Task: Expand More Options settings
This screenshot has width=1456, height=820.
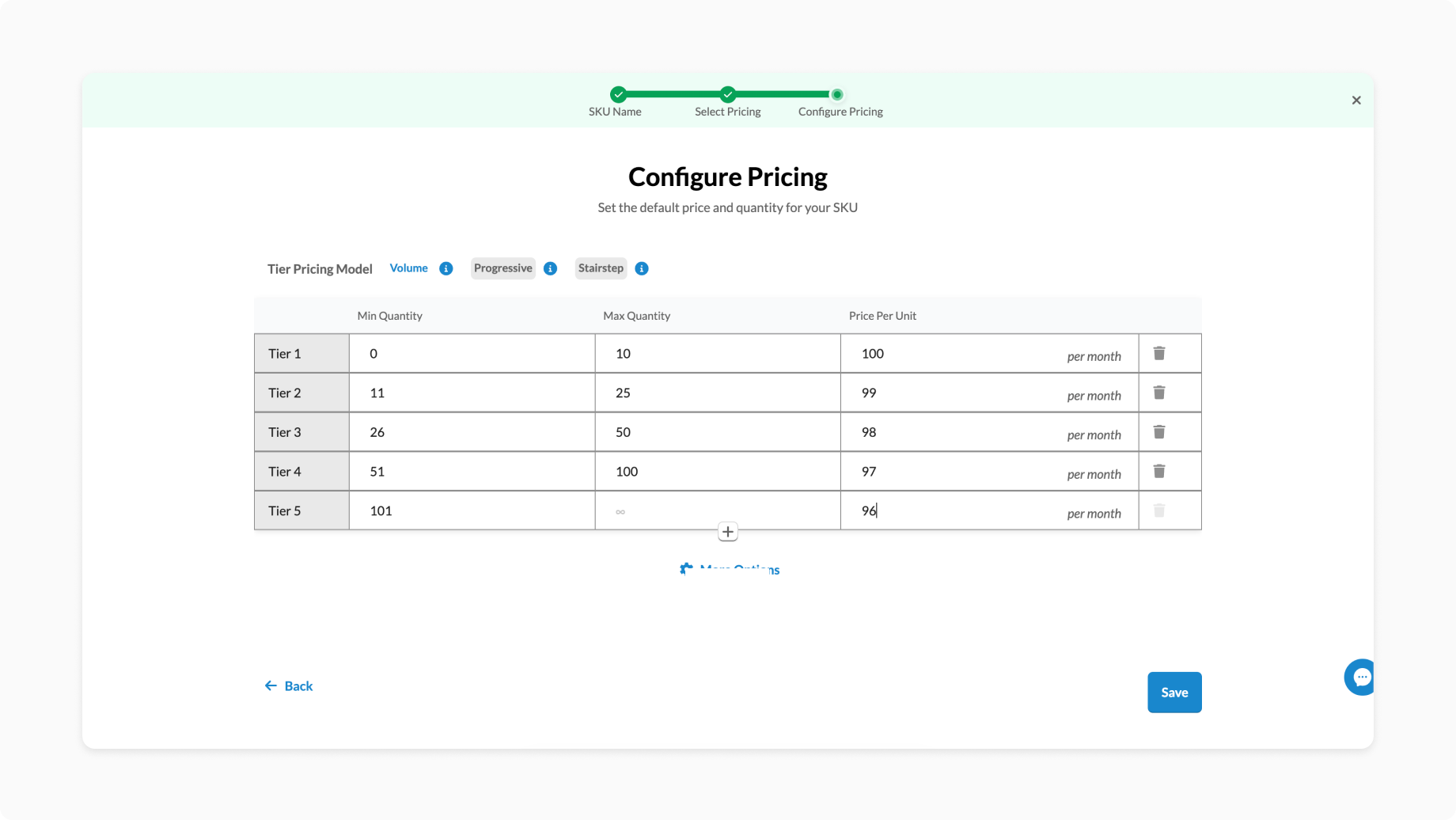Action: (x=730, y=569)
